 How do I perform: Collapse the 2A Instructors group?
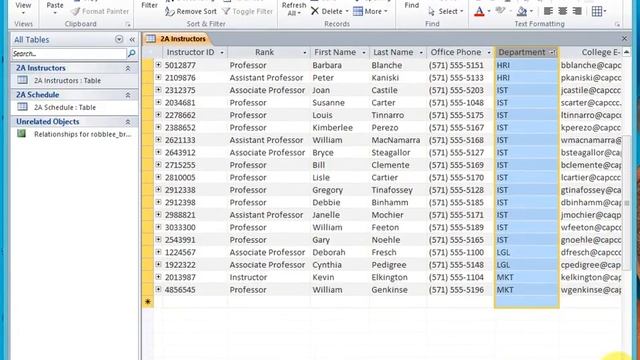tap(128, 68)
